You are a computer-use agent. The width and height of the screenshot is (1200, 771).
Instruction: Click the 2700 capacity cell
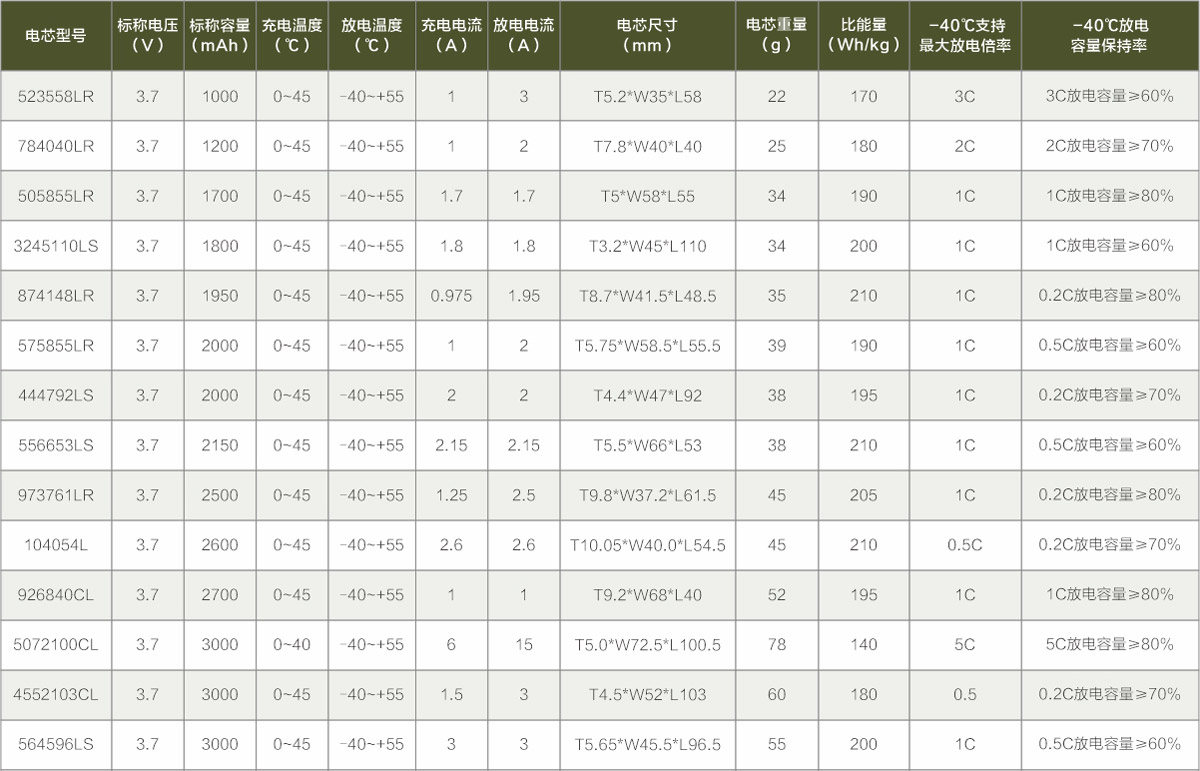(220, 595)
